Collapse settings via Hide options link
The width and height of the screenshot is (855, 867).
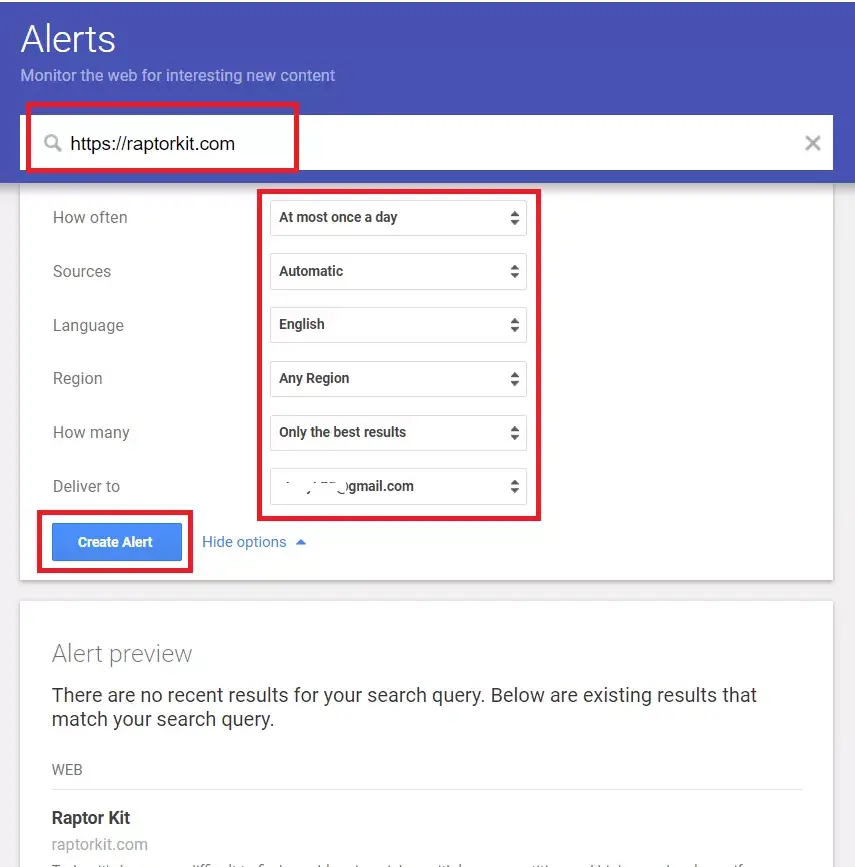[254, 542]
